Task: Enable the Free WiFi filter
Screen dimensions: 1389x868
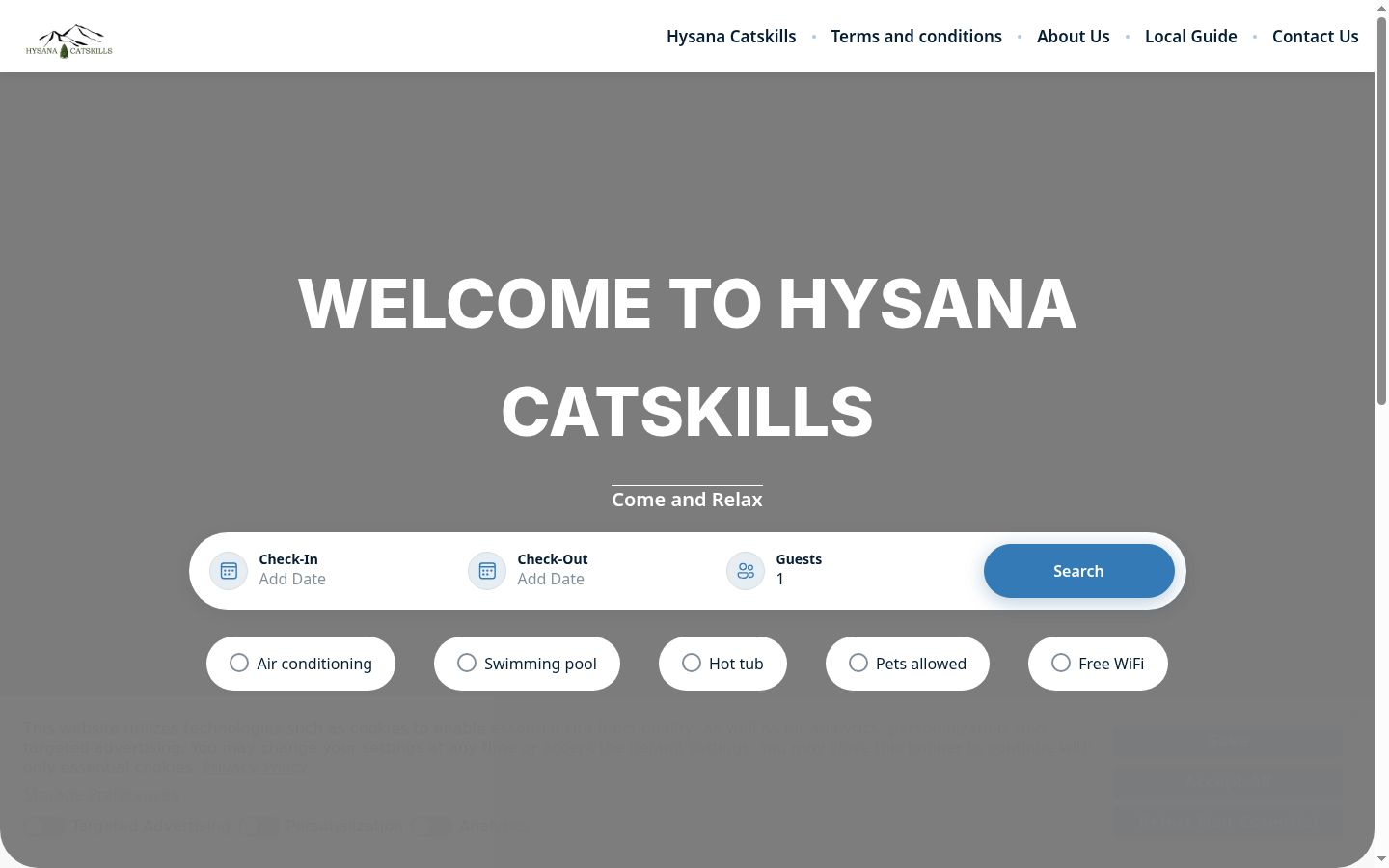Action: click(x=1098, y=664)
